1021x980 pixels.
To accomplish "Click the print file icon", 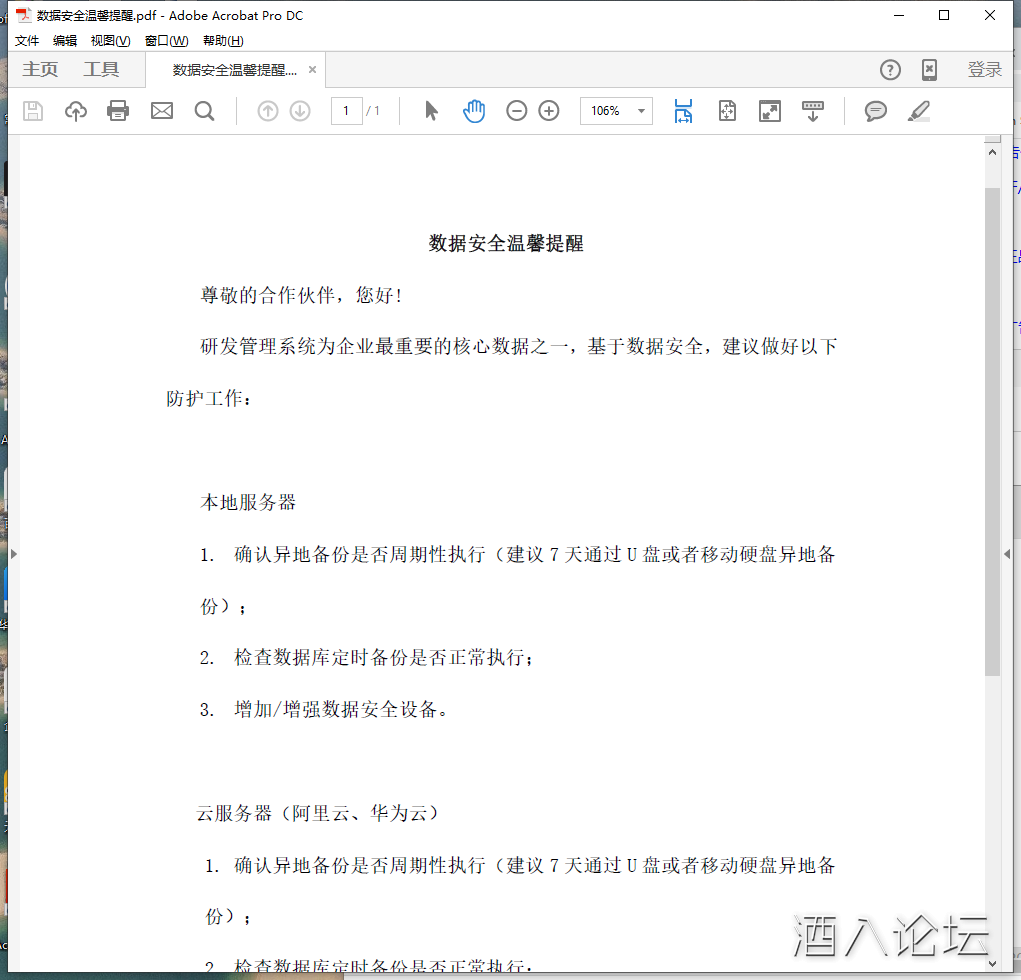I will pyautogui.click(x=118, y=111).
